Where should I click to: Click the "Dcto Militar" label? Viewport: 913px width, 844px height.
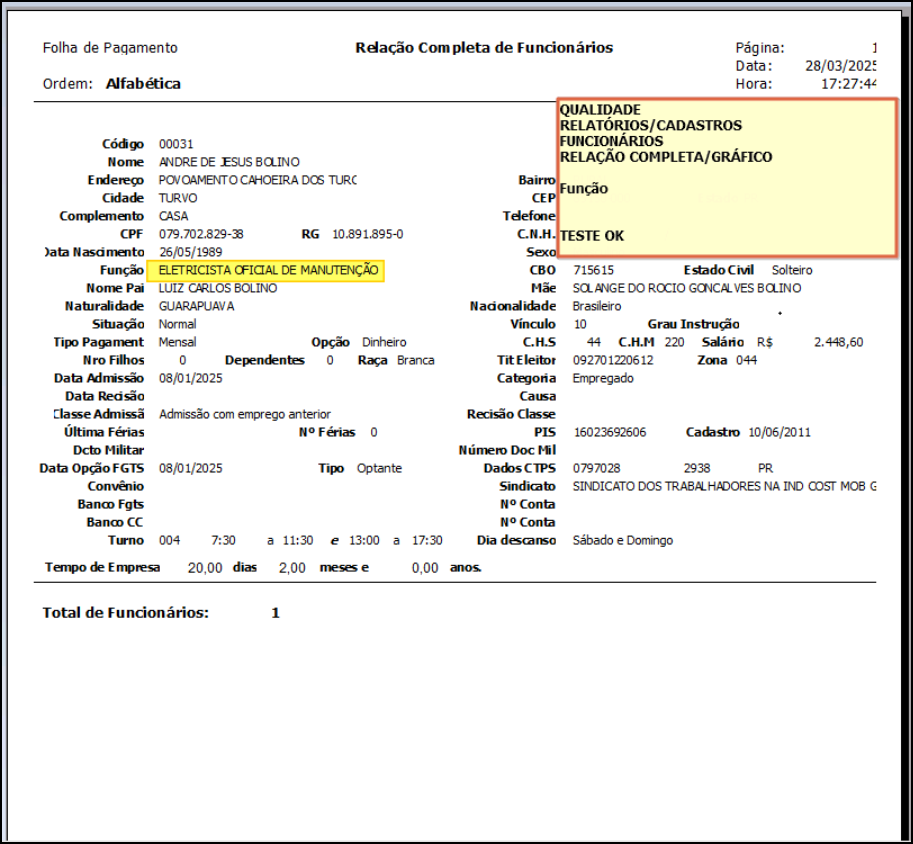tap(108, 450)
